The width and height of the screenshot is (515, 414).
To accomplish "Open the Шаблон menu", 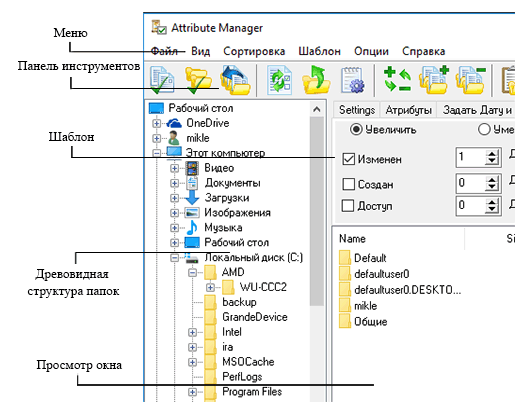I will coord(319,51).
